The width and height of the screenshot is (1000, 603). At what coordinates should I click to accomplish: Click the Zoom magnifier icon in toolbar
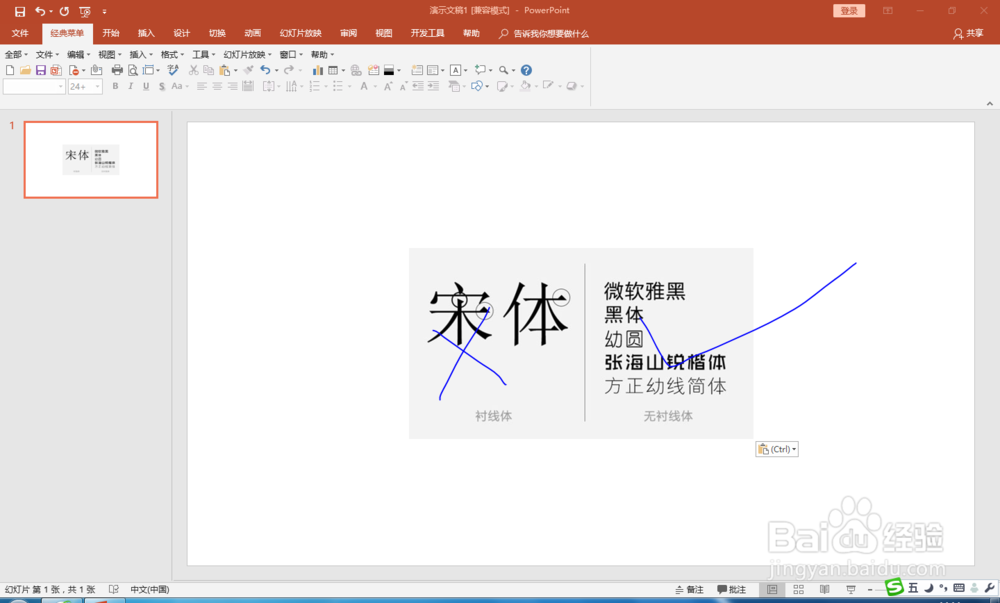click(504, 70)
